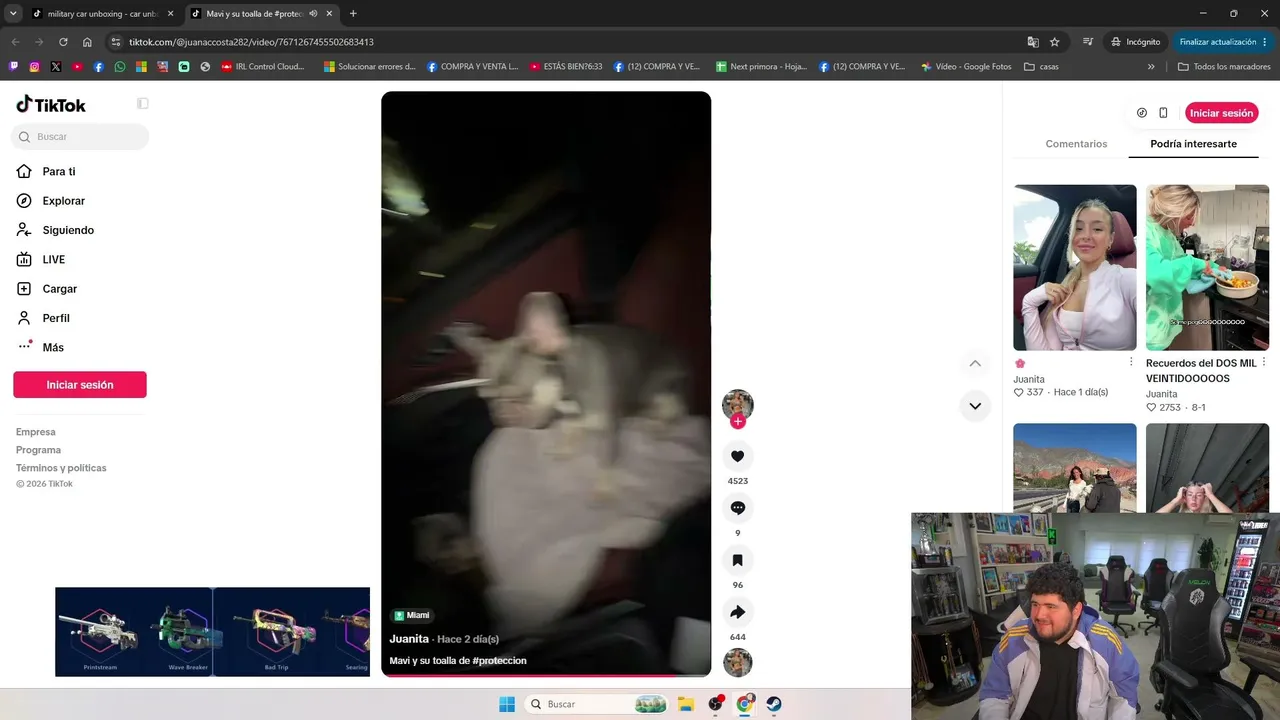This screenshot has height=720, width=1280.
Task: Open the Recuerdos del DOS MIL video thumbnail
Action: [1207, 267]
